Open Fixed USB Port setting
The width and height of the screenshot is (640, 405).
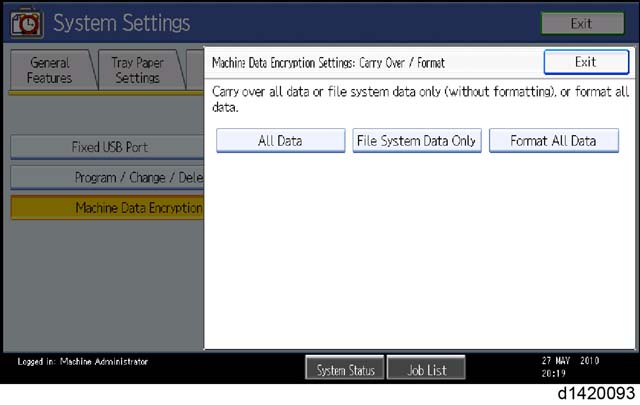[107, 147]
